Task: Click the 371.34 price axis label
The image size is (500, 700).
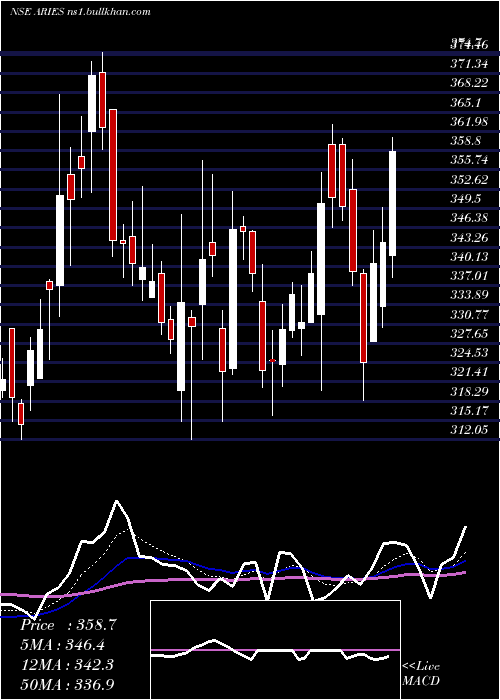Action: pos(469,64)
